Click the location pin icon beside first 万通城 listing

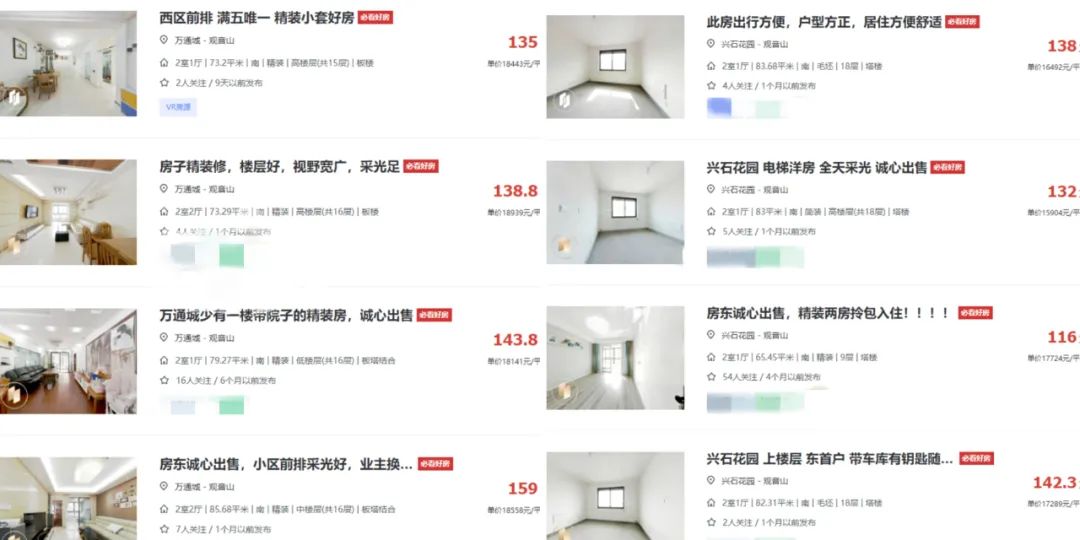coord(164,40)
